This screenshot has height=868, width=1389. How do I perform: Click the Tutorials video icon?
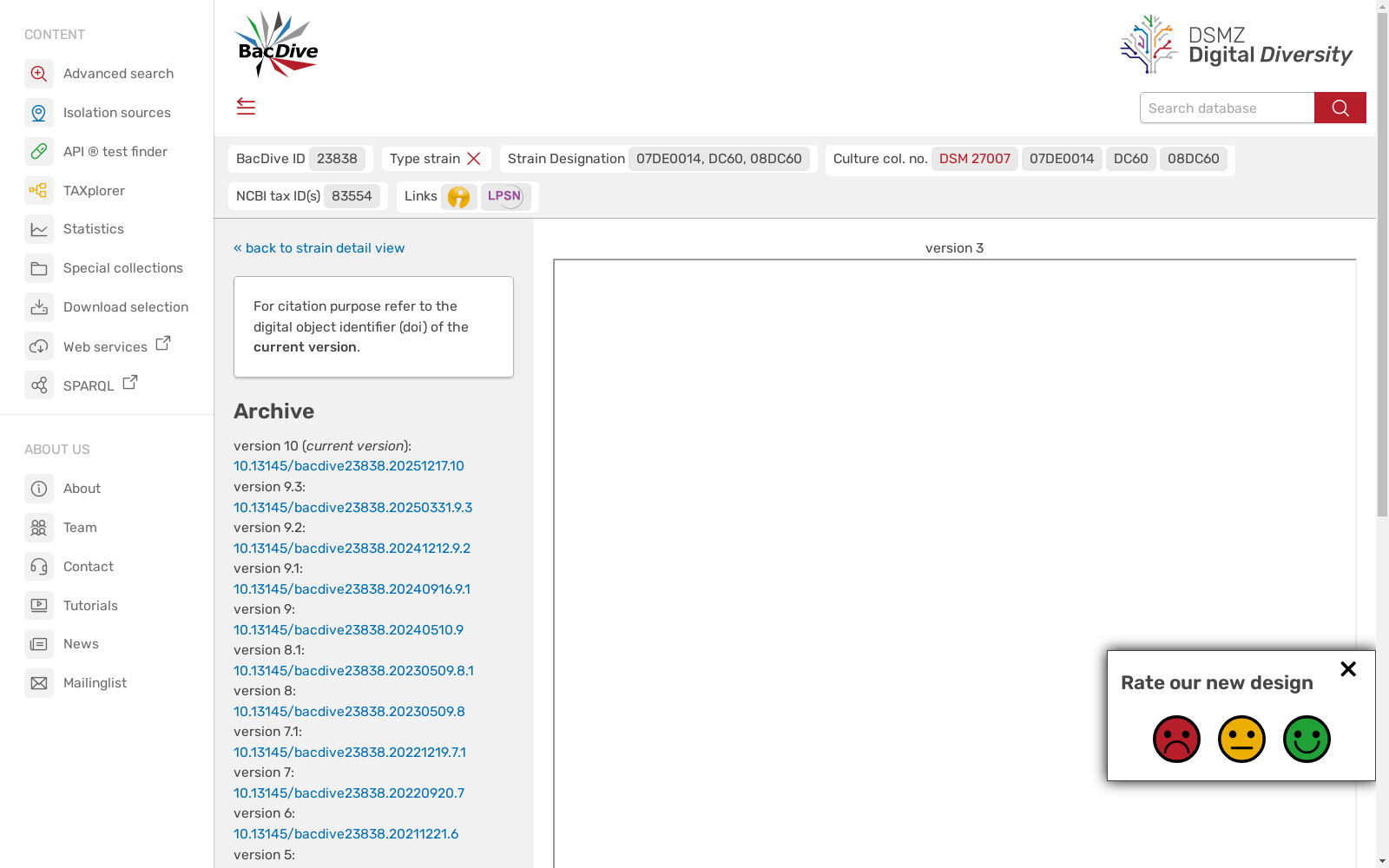[39, 605]
